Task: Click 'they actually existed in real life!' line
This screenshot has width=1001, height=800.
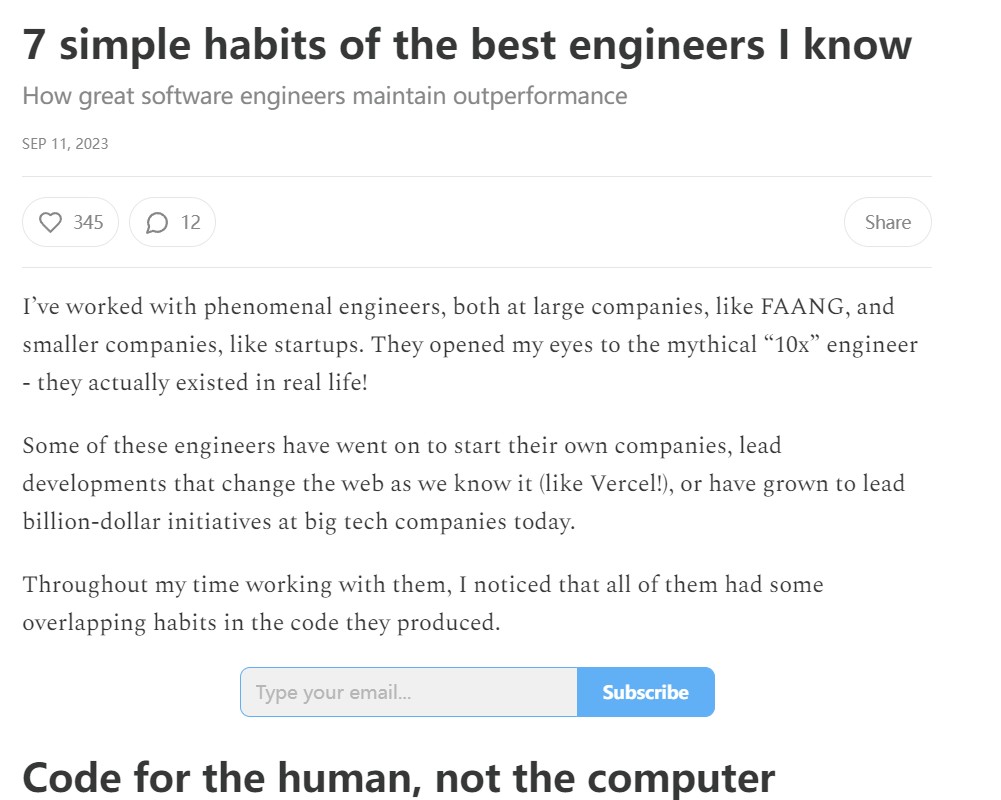Action: (x=202, y=382)
